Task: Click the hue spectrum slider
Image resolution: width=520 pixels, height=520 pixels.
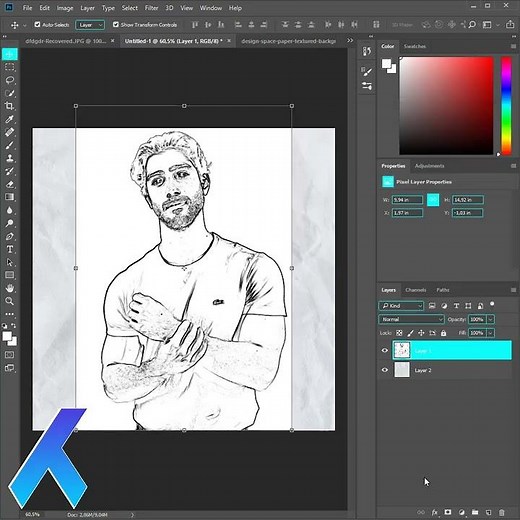Action: (506, 106)
